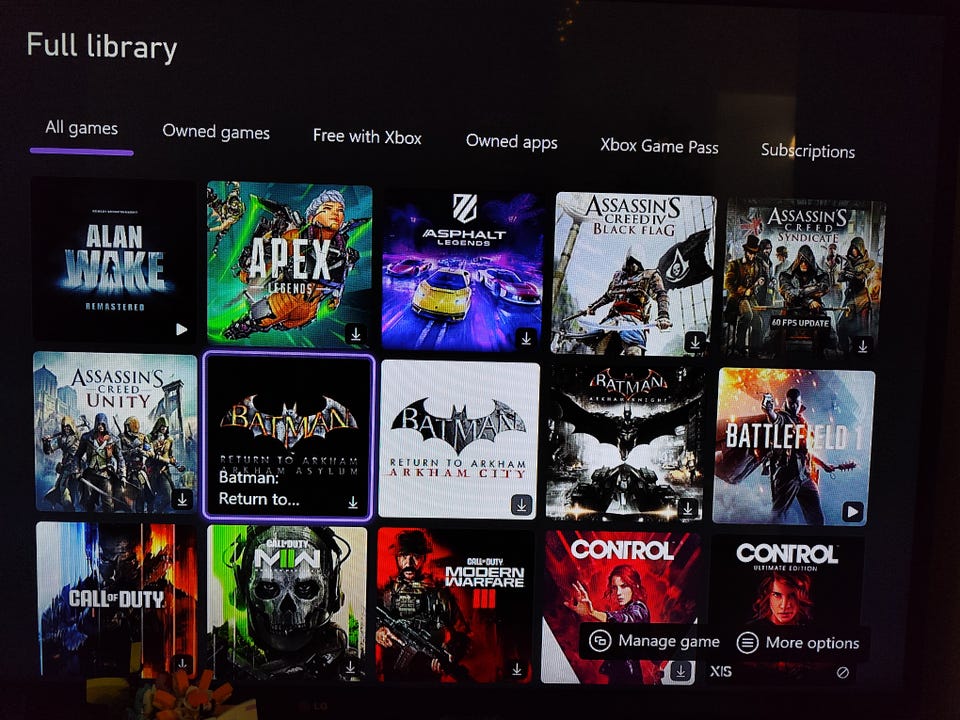The height and width of the screenshot is (720, 960).
Task: Select the Control Ultimate Edition tile
Action: point(786,609)
